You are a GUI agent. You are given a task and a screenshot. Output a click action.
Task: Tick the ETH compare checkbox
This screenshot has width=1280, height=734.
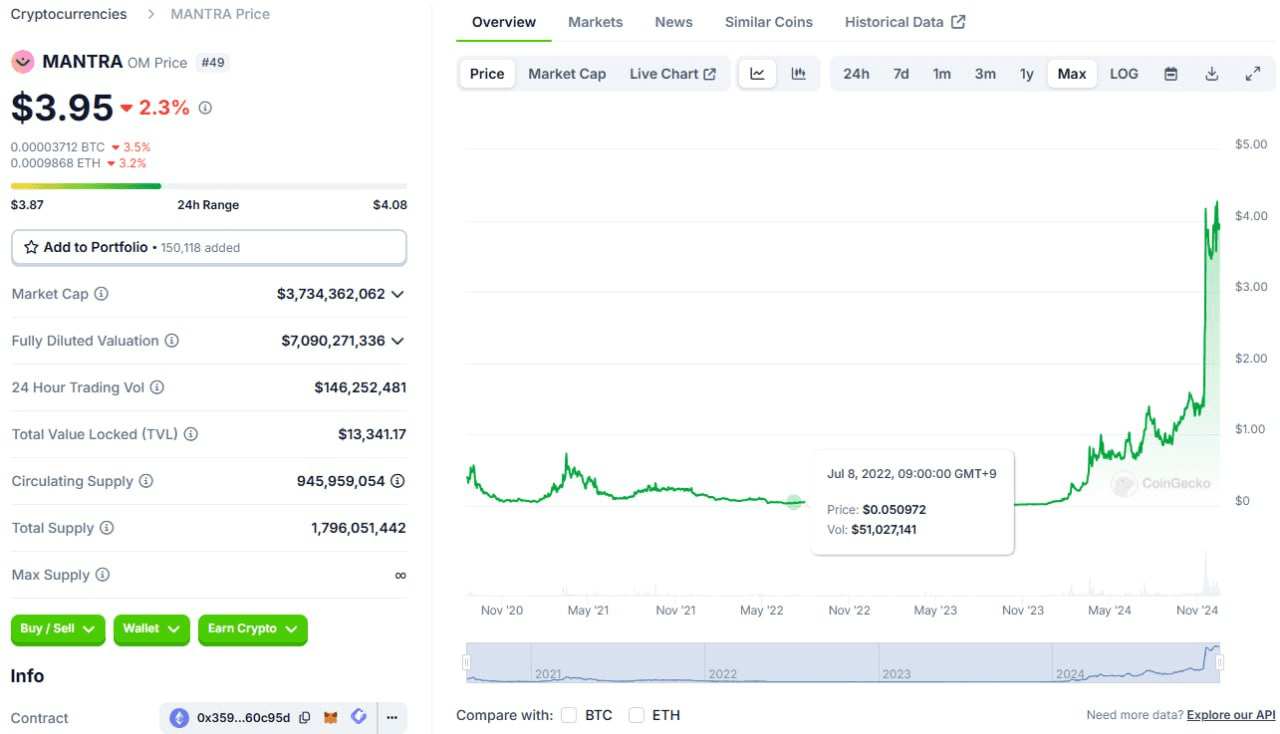coord(636,715)
